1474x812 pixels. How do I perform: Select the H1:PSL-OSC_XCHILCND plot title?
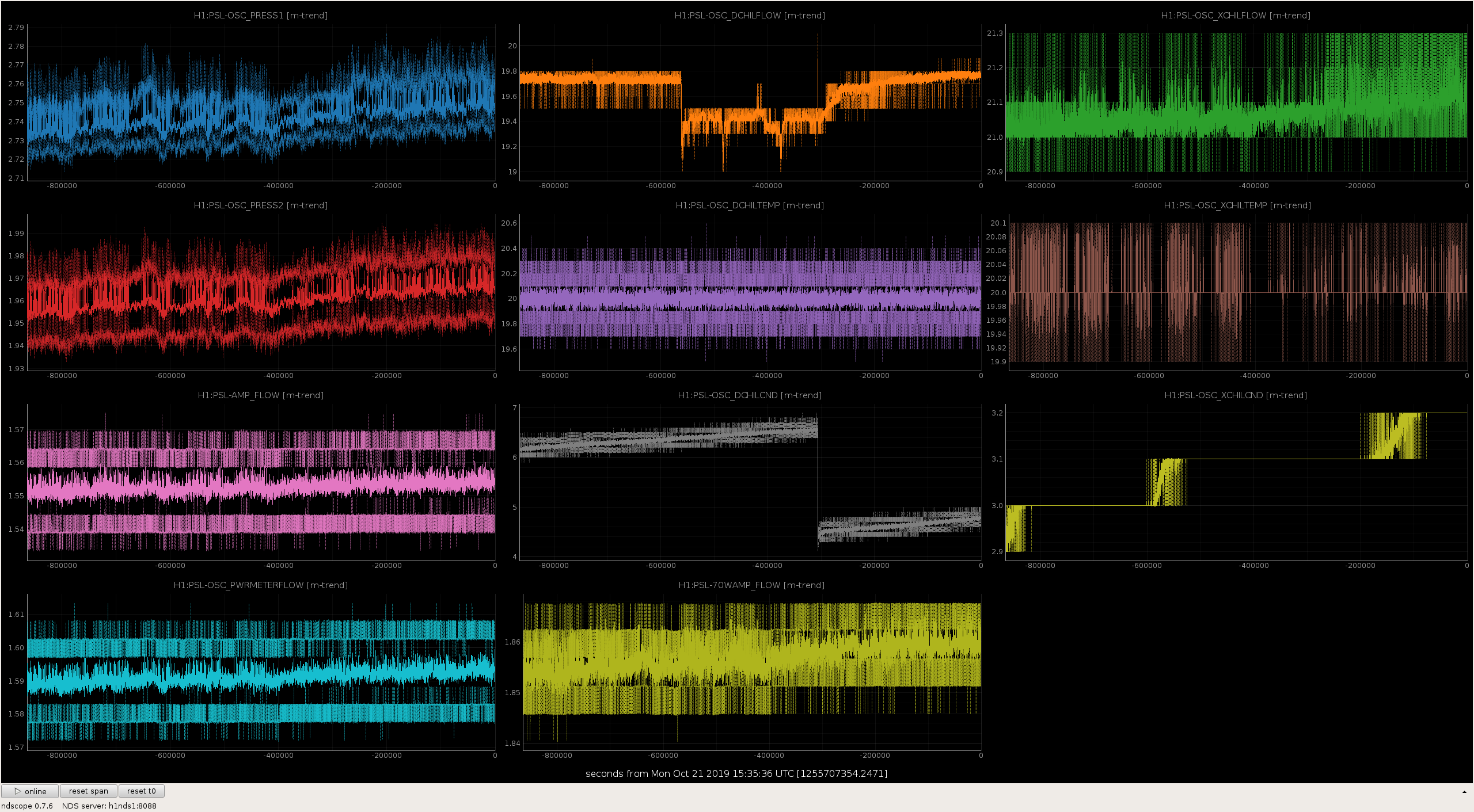(x=1236, y=395)
